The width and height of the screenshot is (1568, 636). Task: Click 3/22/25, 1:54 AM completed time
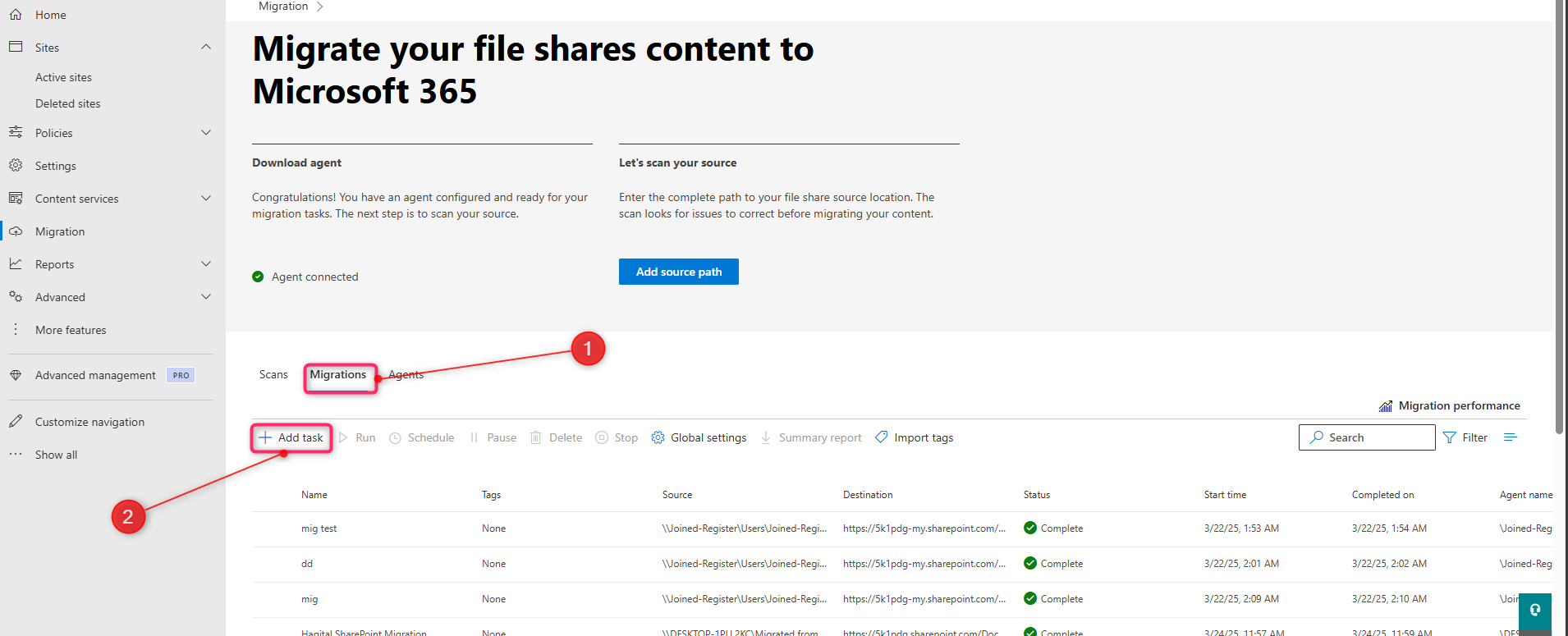point(1389,528)
